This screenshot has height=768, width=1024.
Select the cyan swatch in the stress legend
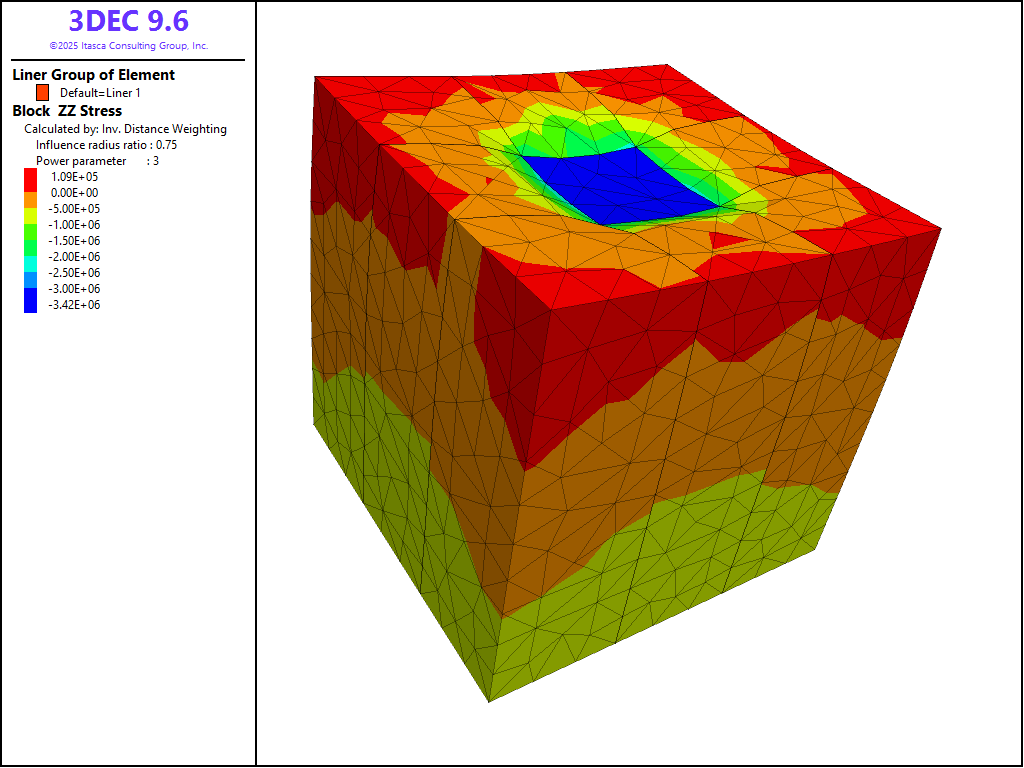click(x=30, y=256)
